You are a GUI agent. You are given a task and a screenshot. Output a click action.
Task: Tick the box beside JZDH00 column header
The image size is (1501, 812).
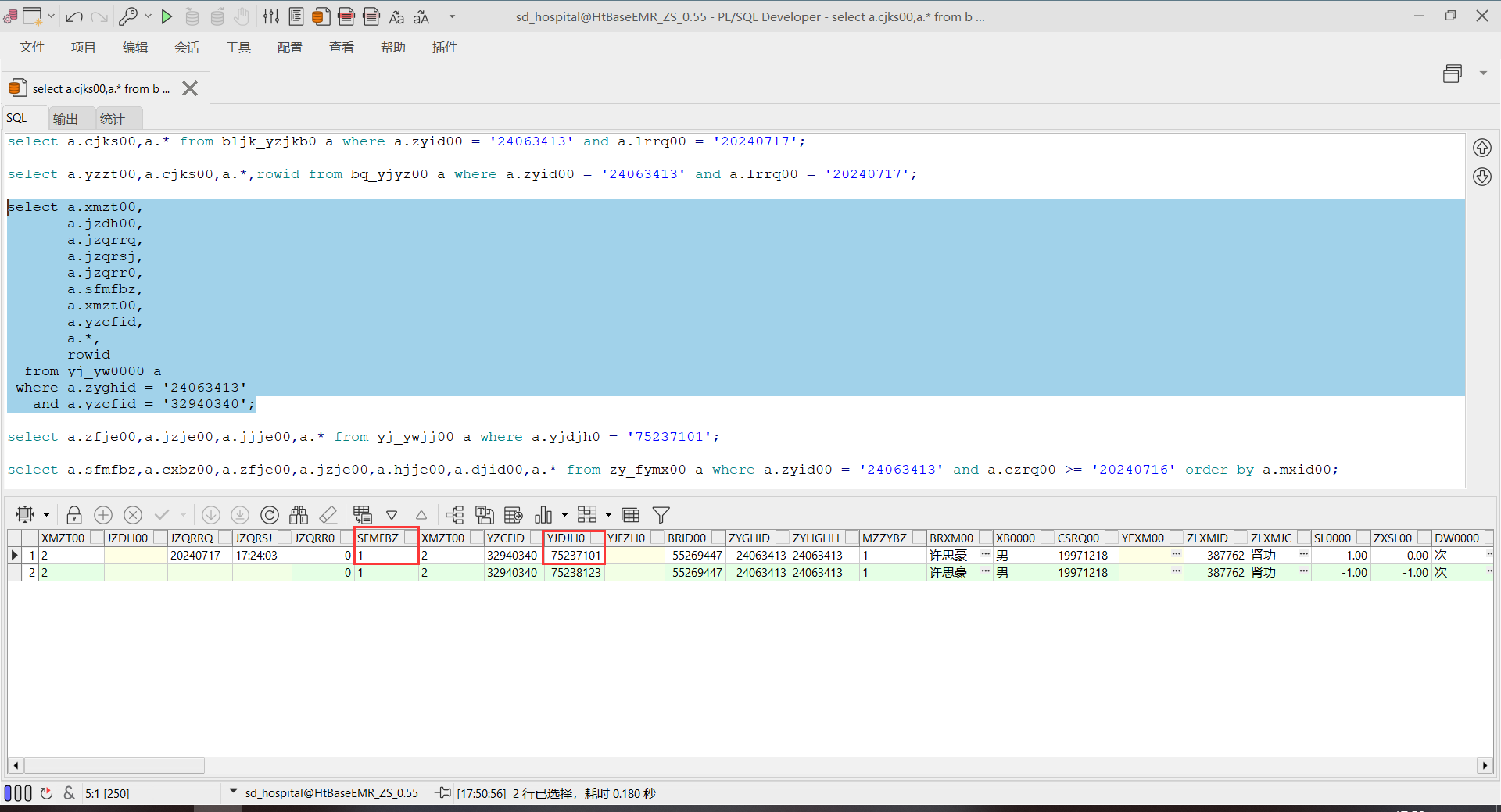click(160, 538)
